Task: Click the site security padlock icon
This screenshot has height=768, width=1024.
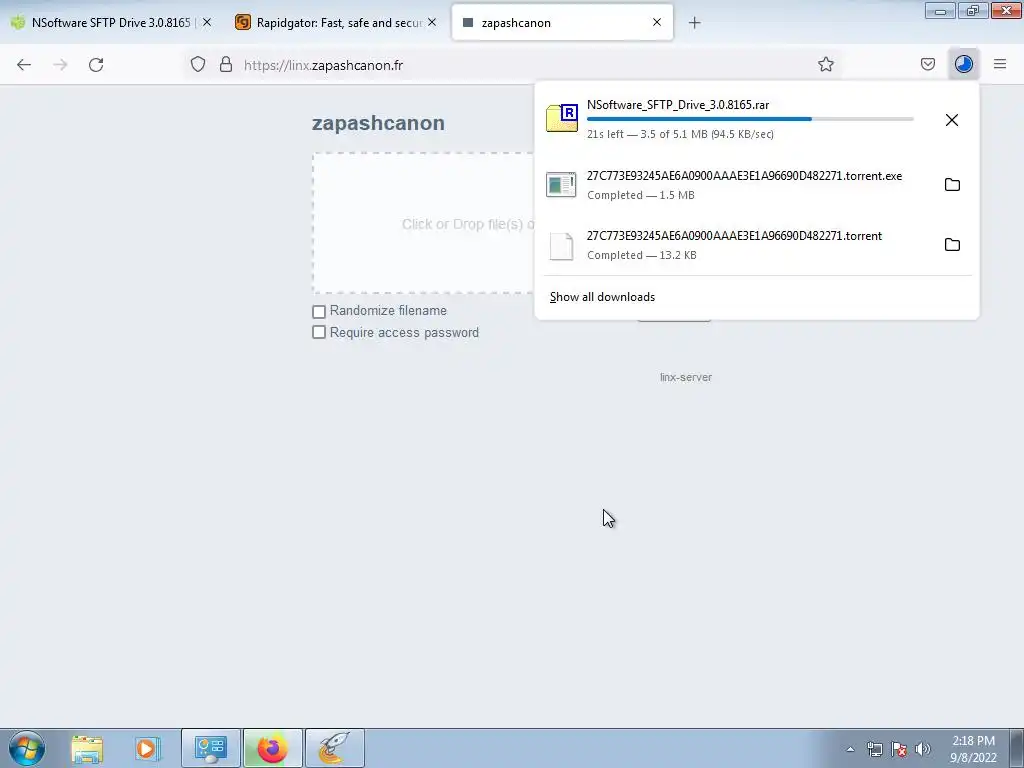Action: (226, 65)
